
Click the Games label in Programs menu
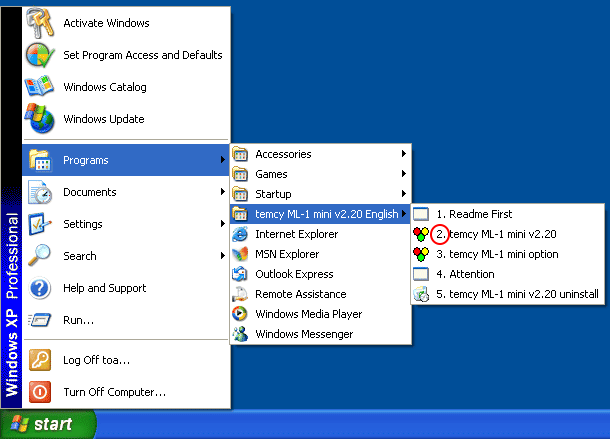[271, 174]
